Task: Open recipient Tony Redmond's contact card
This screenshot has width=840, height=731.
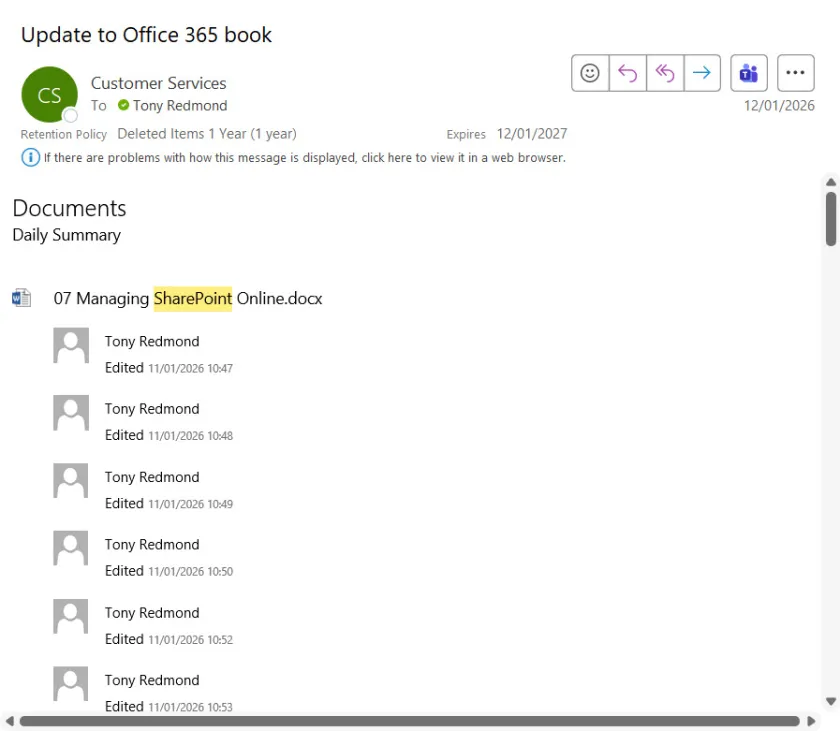Action: click(180, 105)
